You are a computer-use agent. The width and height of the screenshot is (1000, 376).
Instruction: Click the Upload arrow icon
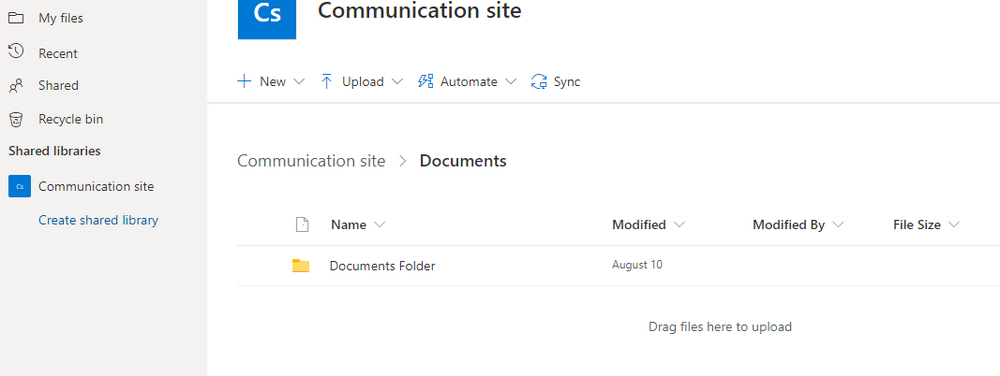[327, 82]
